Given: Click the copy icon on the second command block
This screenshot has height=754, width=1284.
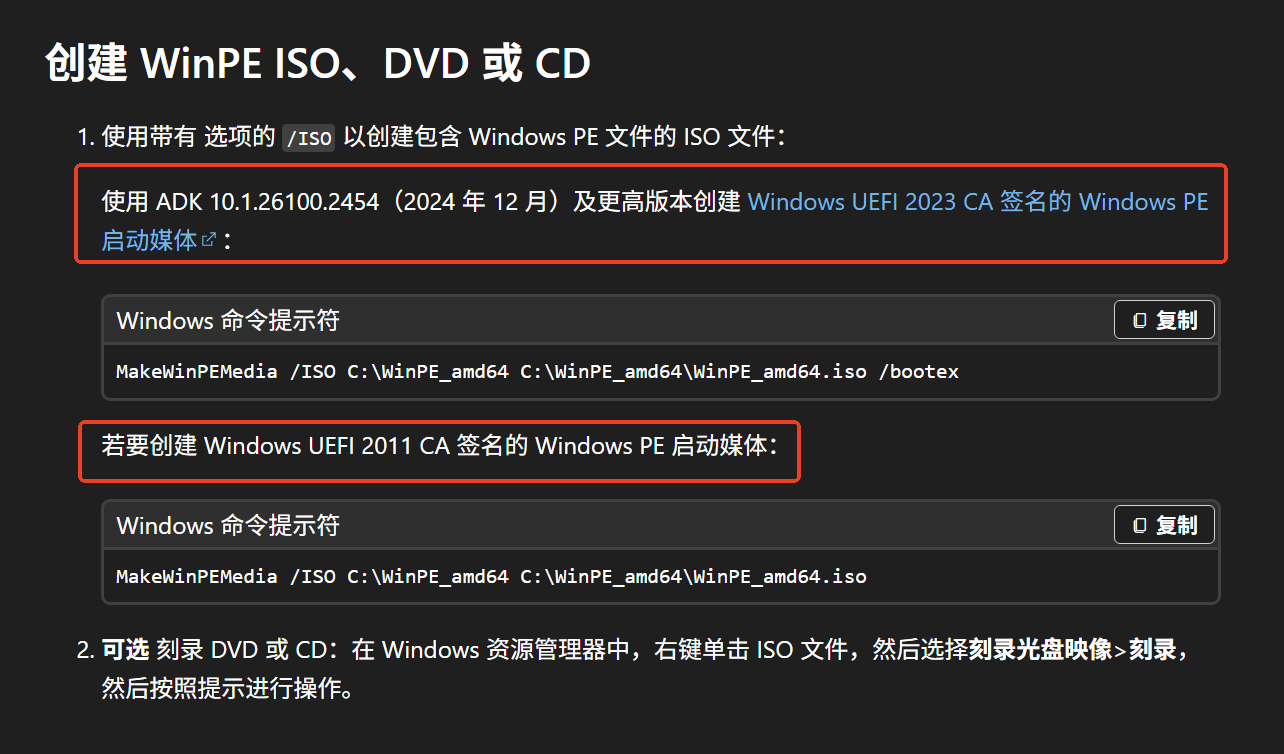Looking at the screenshot, I should tap(1139, 525).
